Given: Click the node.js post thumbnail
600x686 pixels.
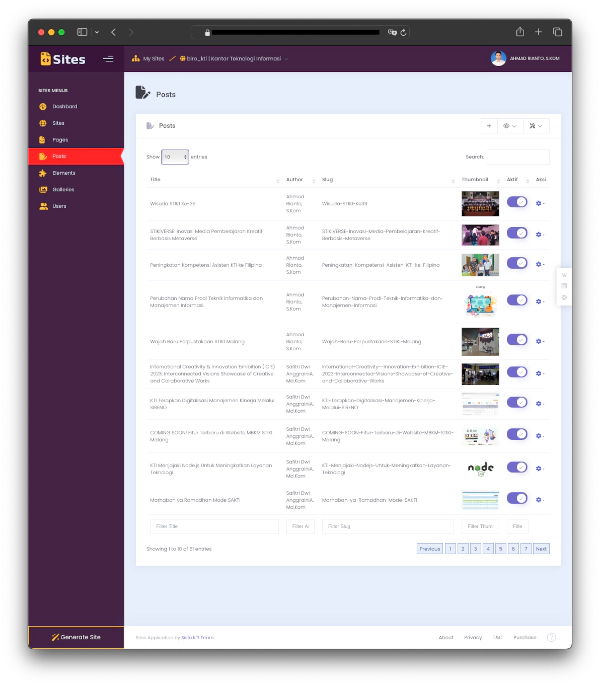Looking at the screenshot, I should click(480, 467).
